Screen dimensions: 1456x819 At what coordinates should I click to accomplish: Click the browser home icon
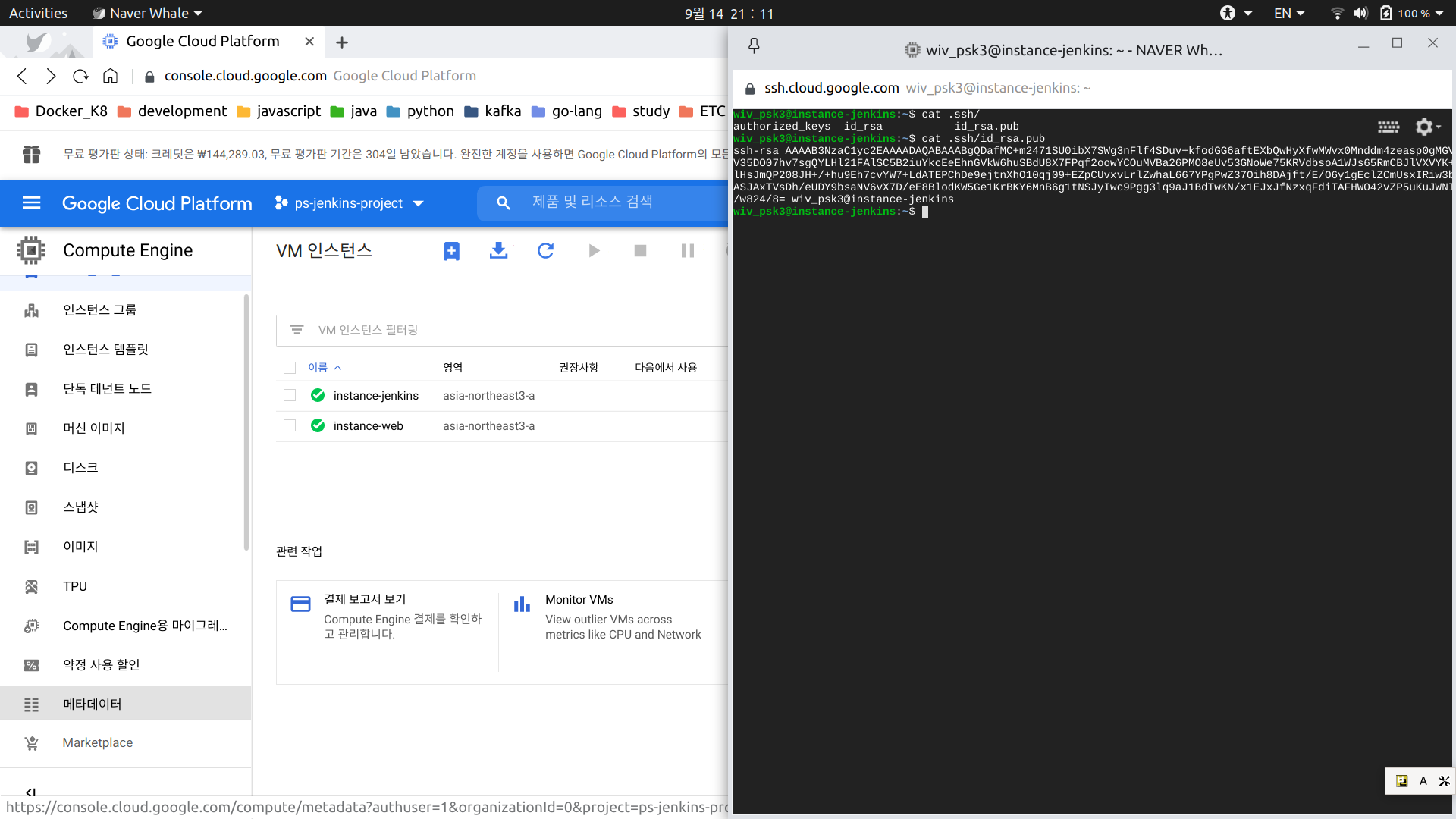pyautogui.click(x=111, y=76)
